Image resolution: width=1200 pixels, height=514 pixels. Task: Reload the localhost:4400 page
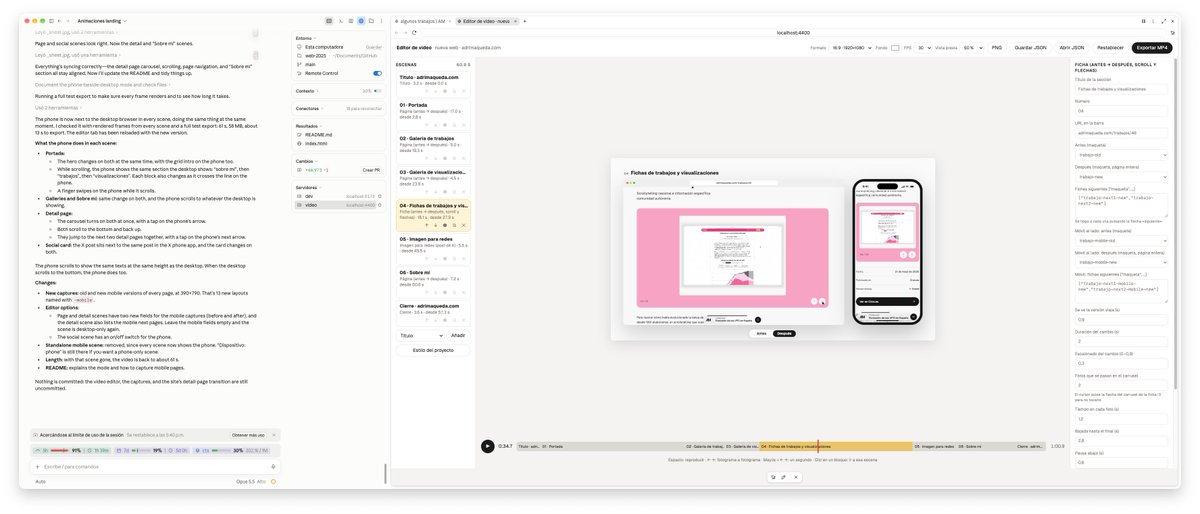point(414,33)
